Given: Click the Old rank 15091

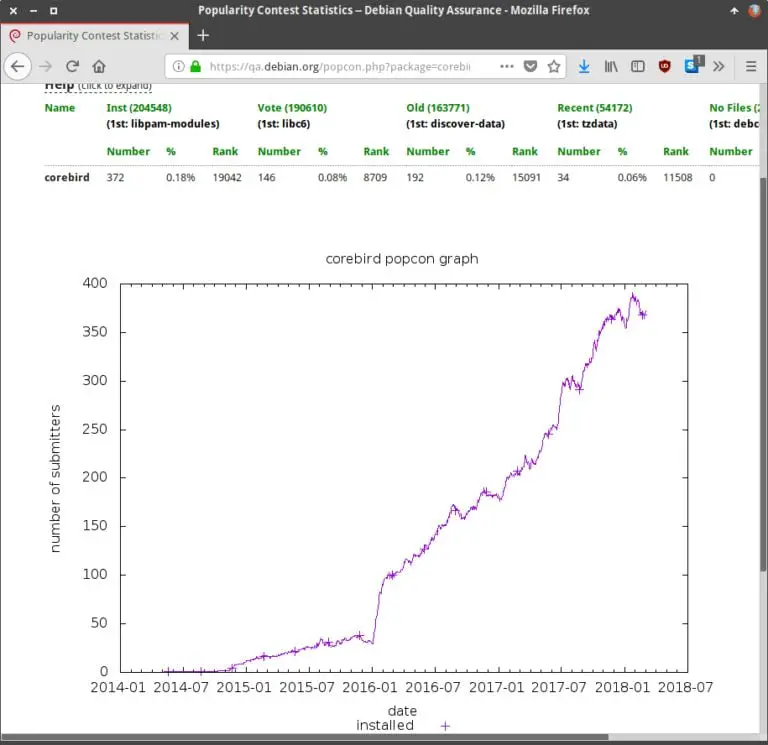Looking at the screenshot, I should [x=526, y=177].
